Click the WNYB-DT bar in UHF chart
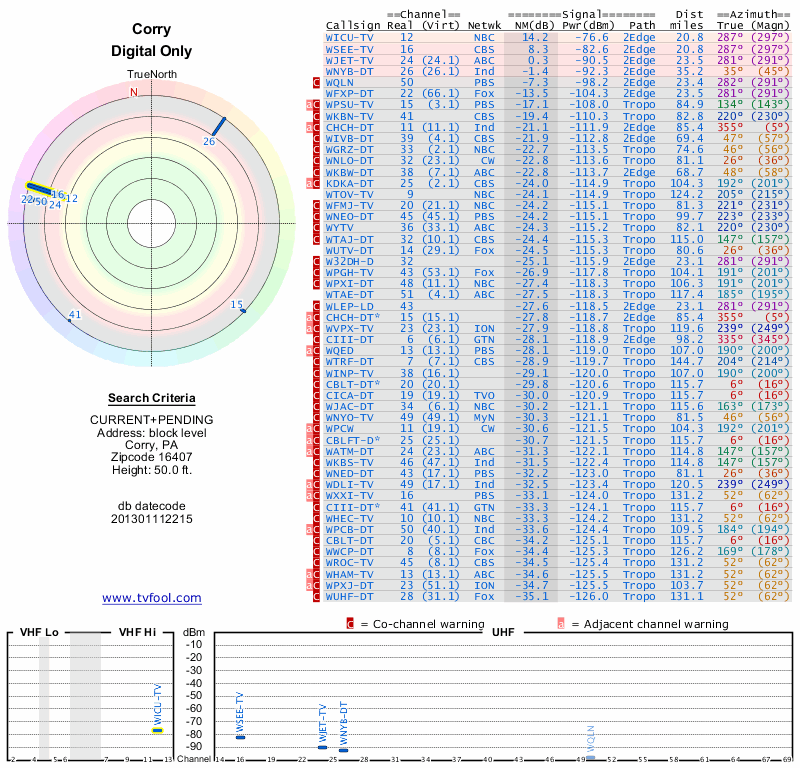 point(343,750)
